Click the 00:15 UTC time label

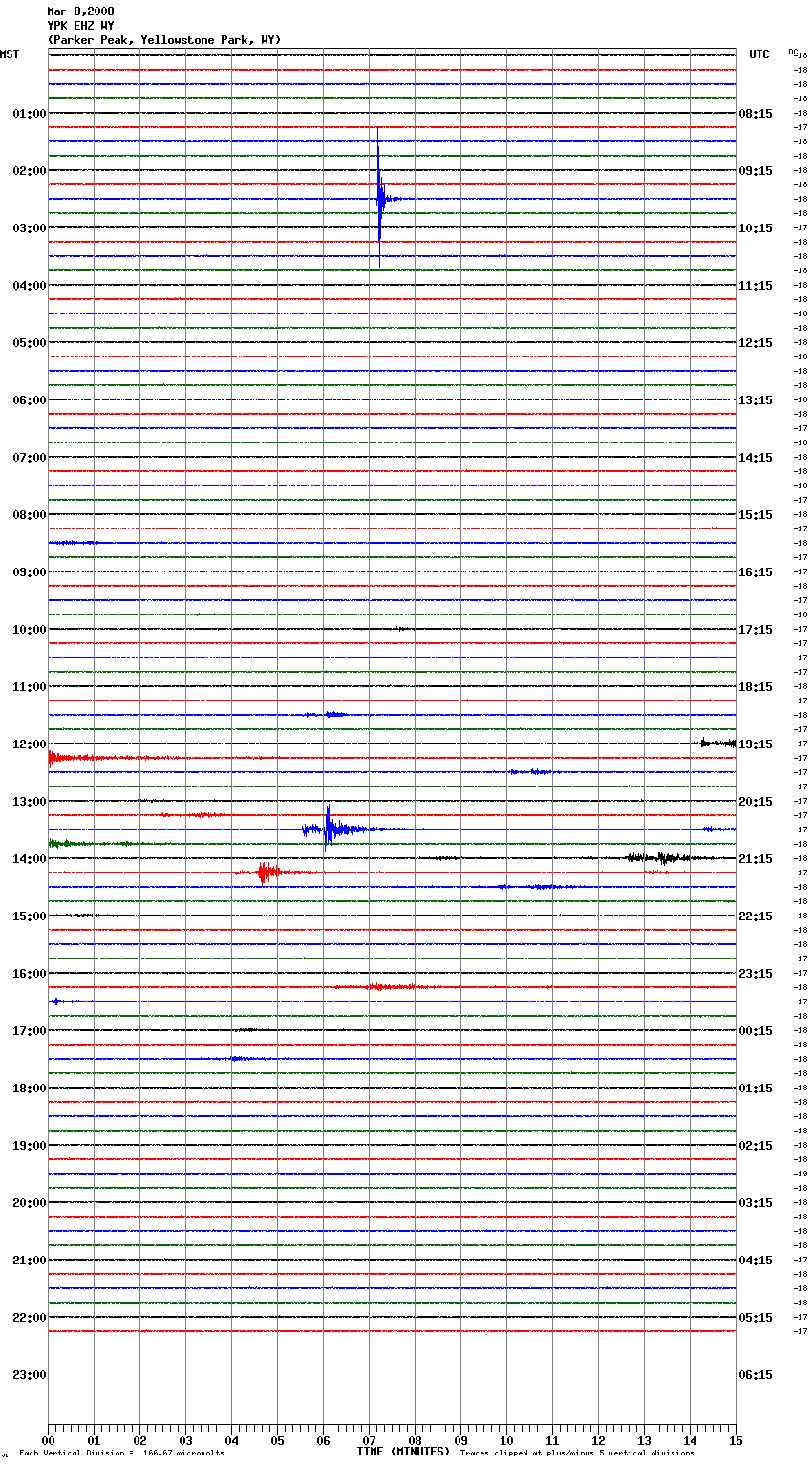[x=756, y=1031]
